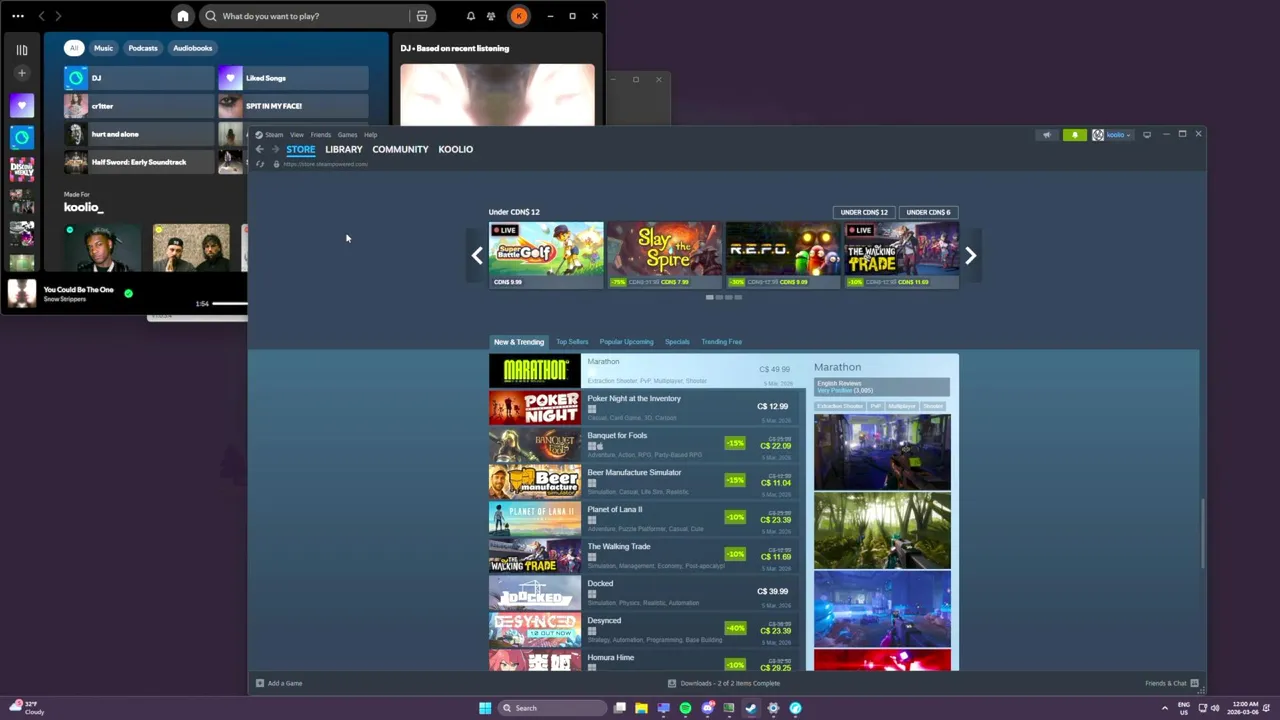Go back in Spotify navigation
The height and width of the screenshot is (720, 1280).
click(41, 16)
